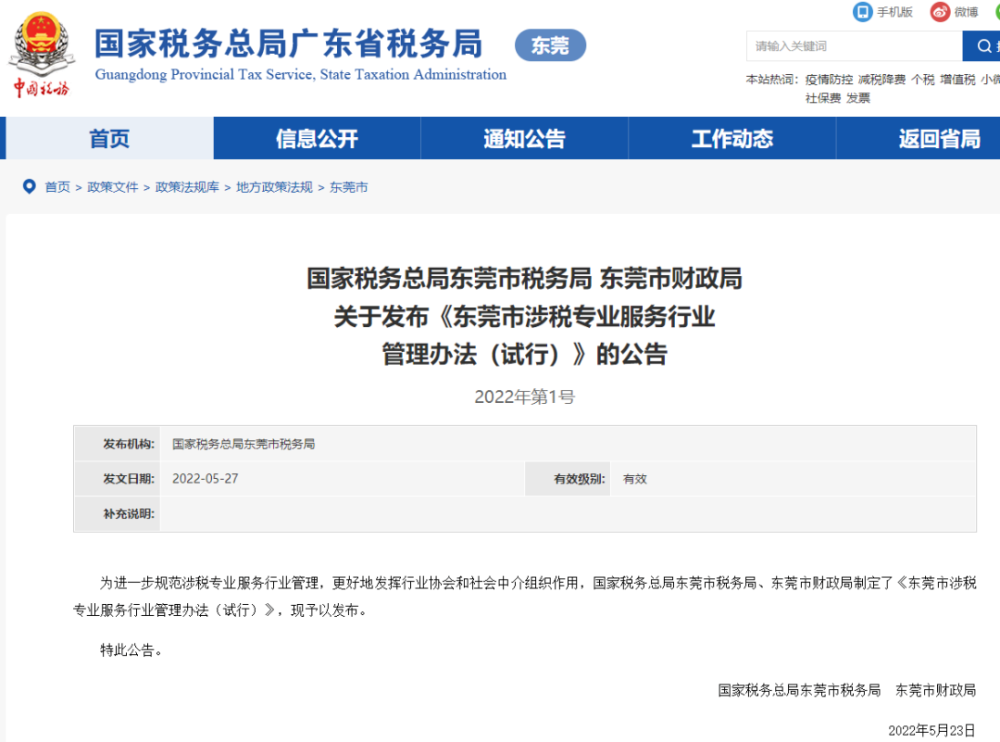Click the 减税降费 hot keyword link
This screenshot has width=1000, height=742.
[881, 80]
